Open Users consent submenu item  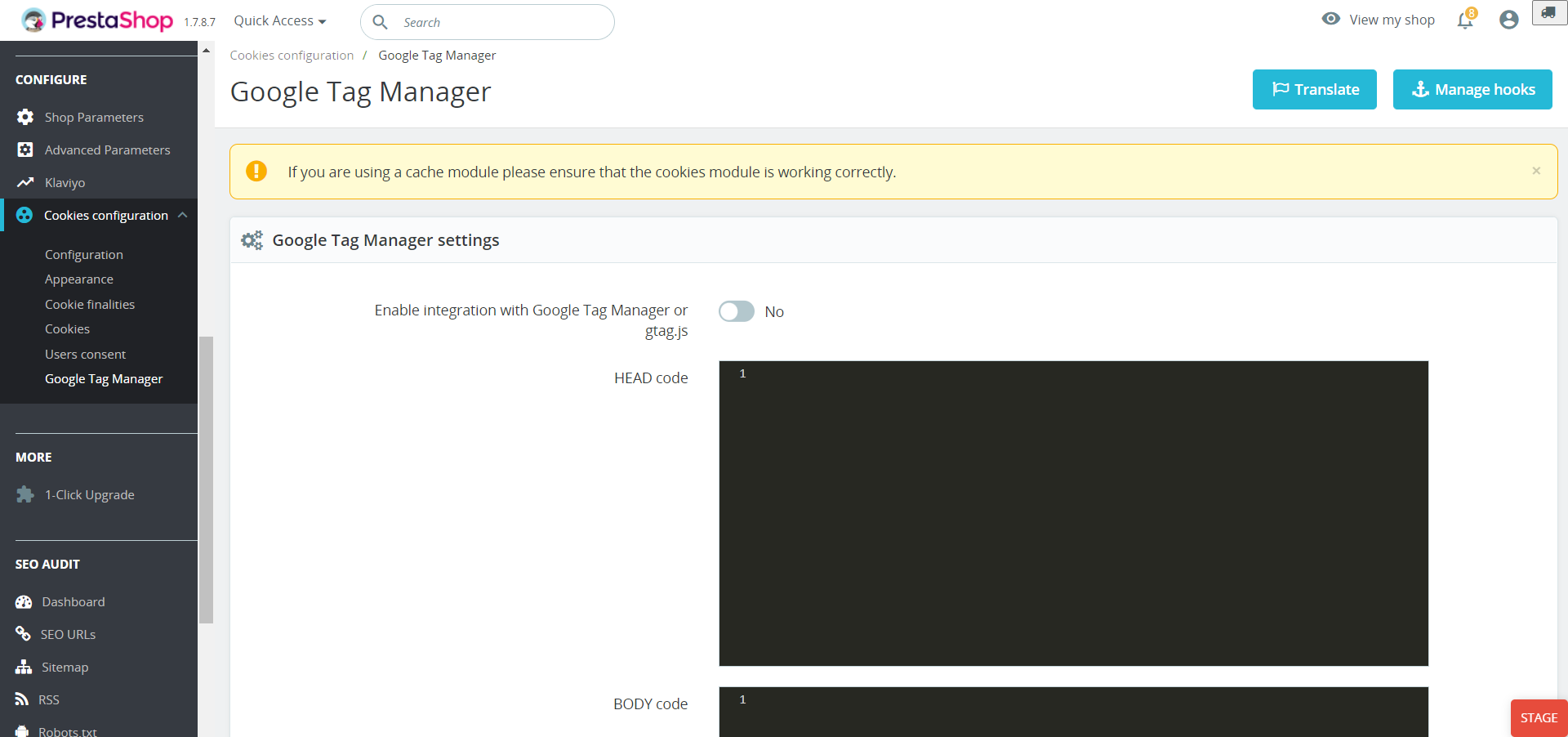(x=85, y=354)
